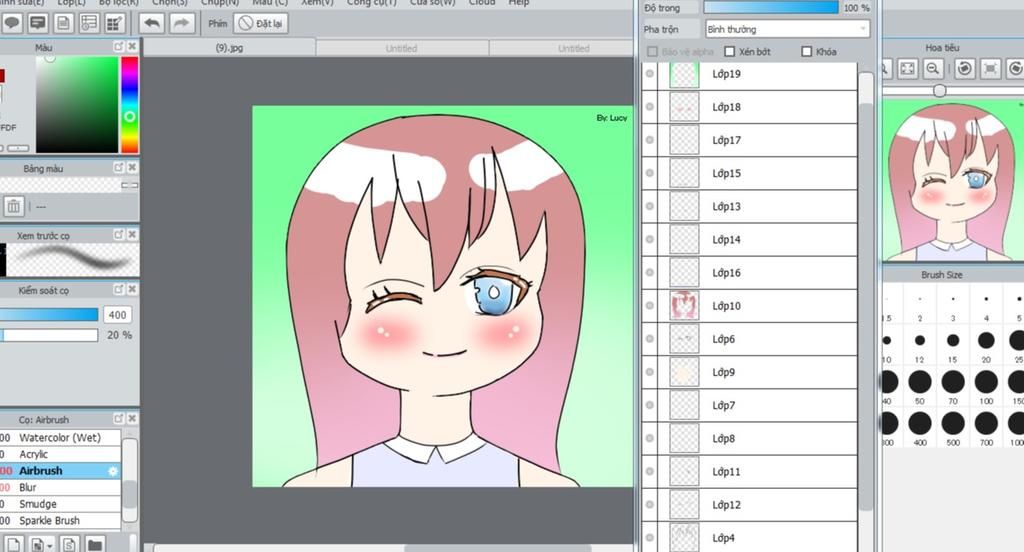Click the Độ trong opacity slider
This screenshot has height=552, width=1024.
click(771, 8)
